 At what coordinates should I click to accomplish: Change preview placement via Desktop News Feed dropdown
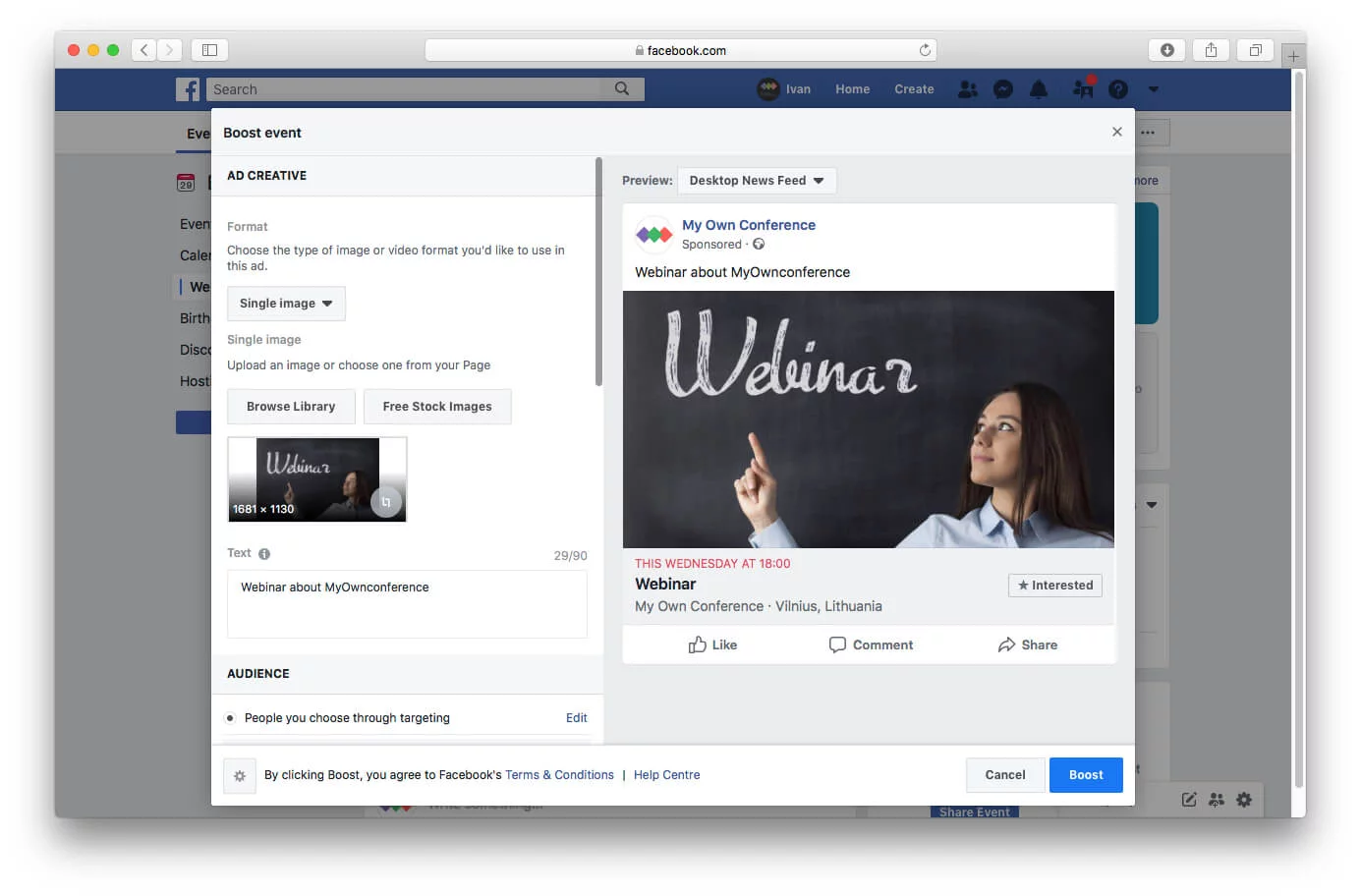click(x=757, y=180)
